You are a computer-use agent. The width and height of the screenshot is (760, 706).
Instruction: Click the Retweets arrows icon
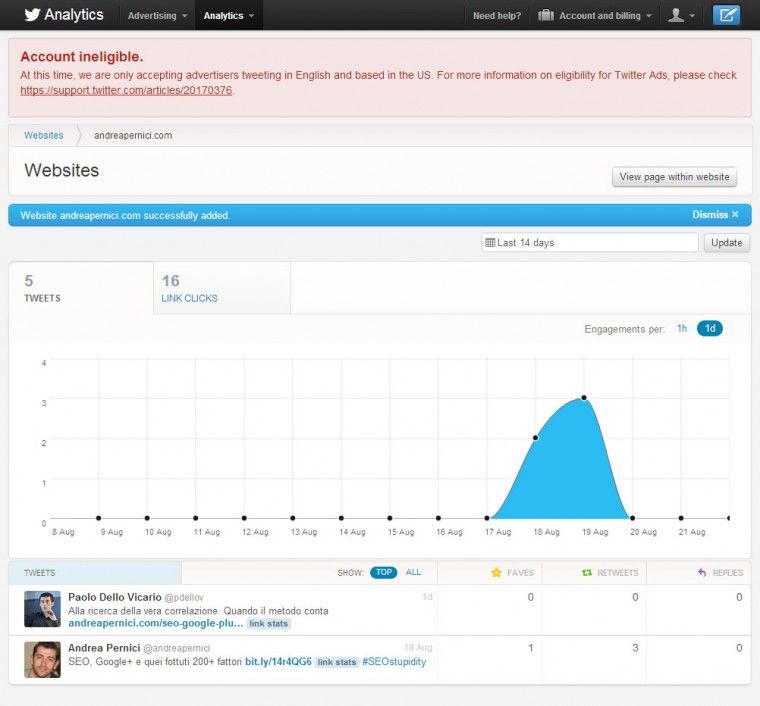pyautogui.click(x=586, y=573)
